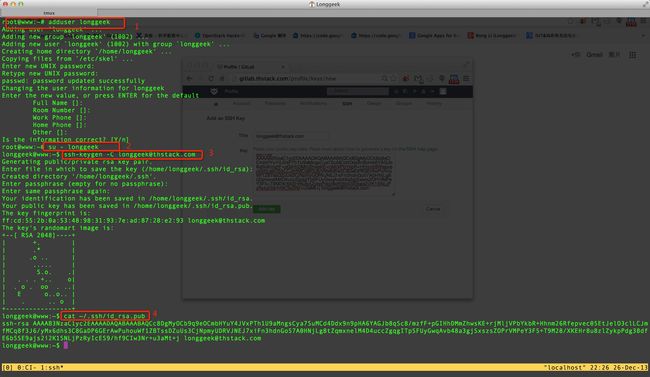
Task: Click inside the SSH Key textarea
Action: click(x=324, y=173)
